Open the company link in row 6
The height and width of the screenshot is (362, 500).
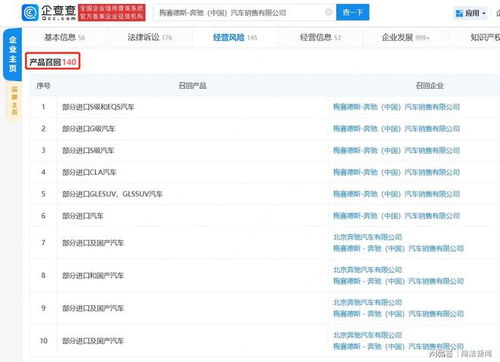(396, 216)
